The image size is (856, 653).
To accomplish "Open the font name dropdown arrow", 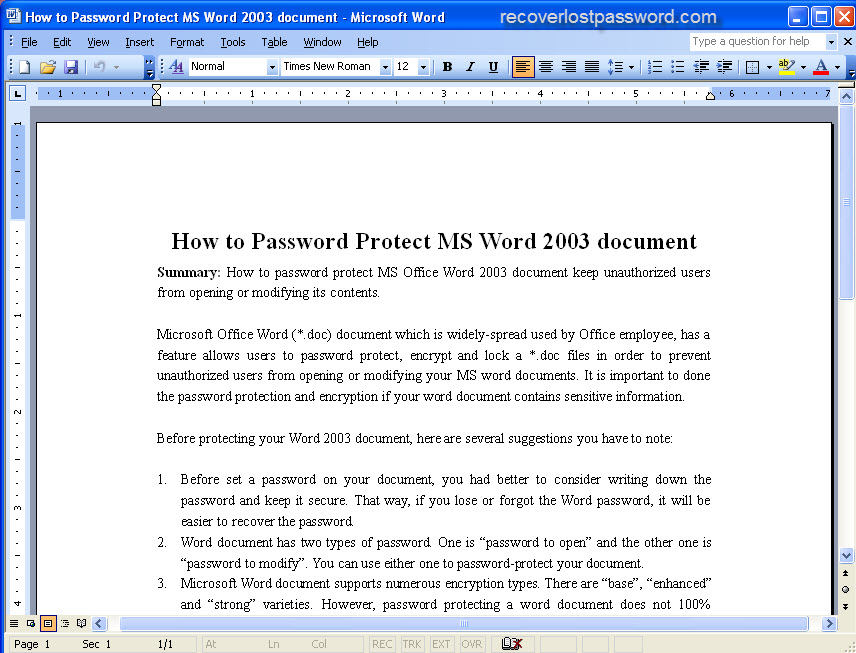I will pyautogui.click(x=385, y=67).
